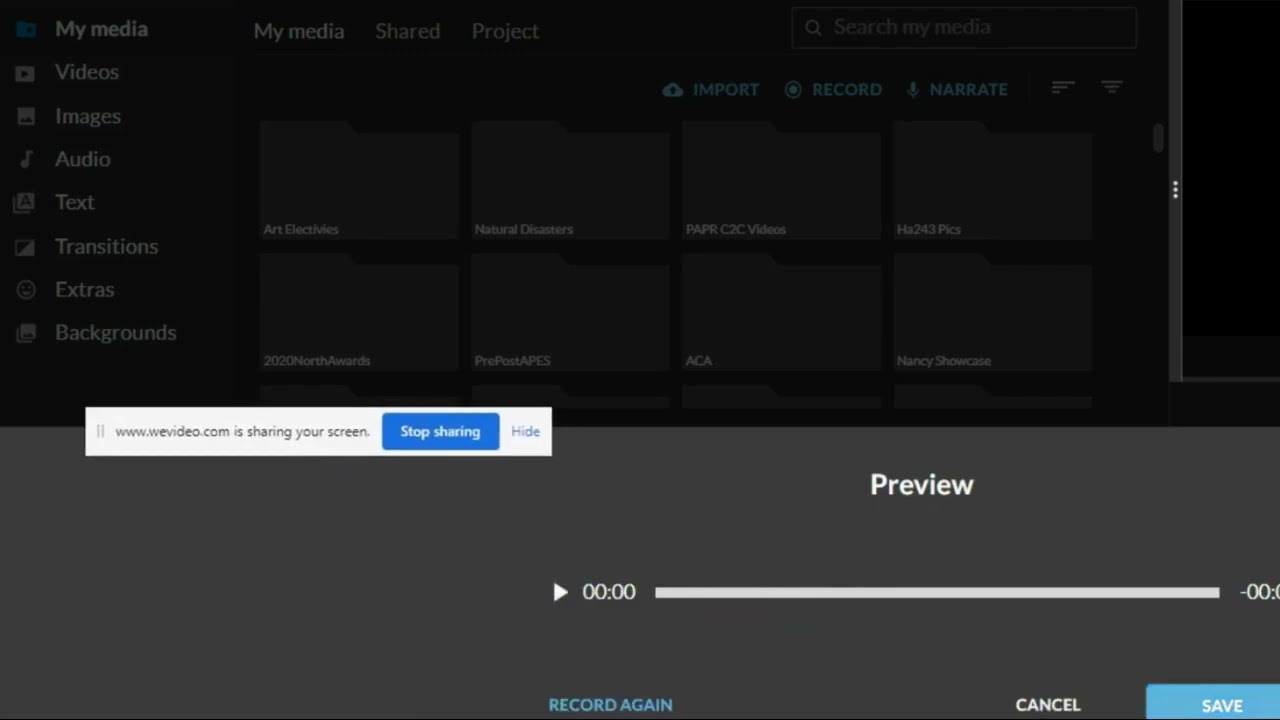
Task: Open the filter options icon
Action: (x=1112, y=88)
